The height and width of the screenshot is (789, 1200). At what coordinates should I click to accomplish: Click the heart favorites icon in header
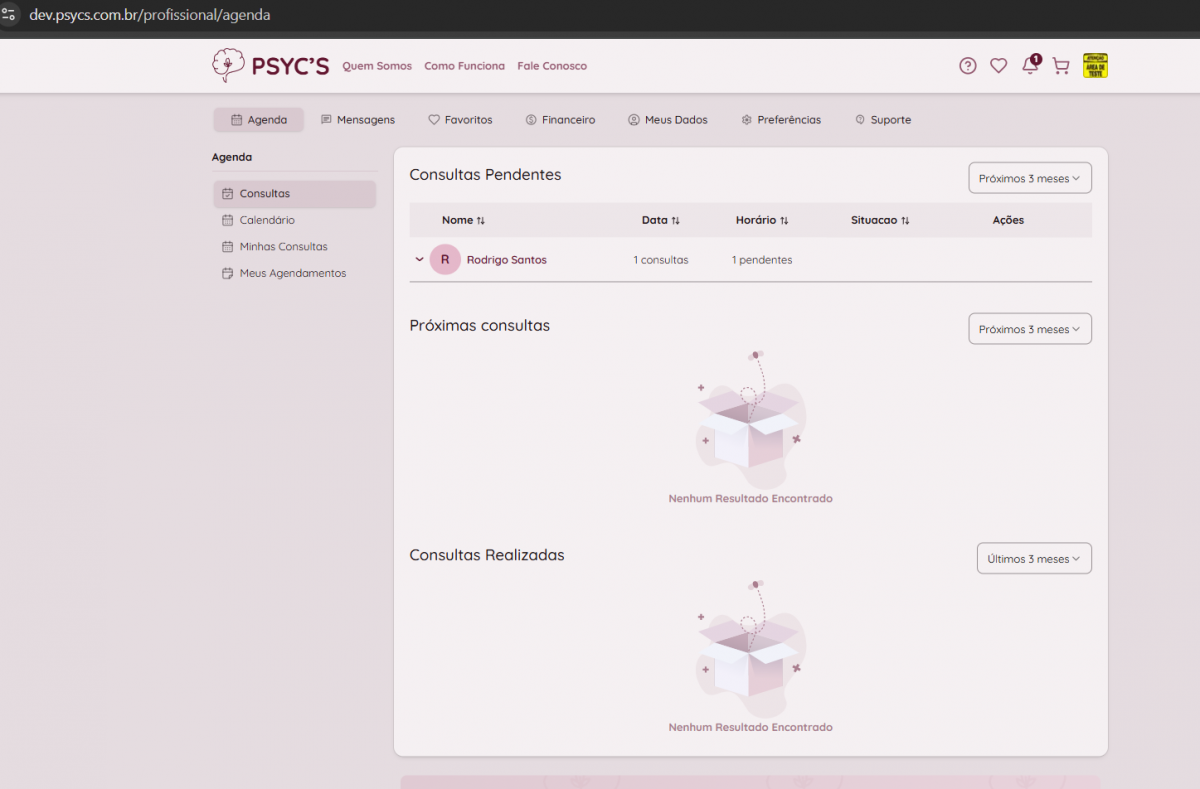coord(998,66)
